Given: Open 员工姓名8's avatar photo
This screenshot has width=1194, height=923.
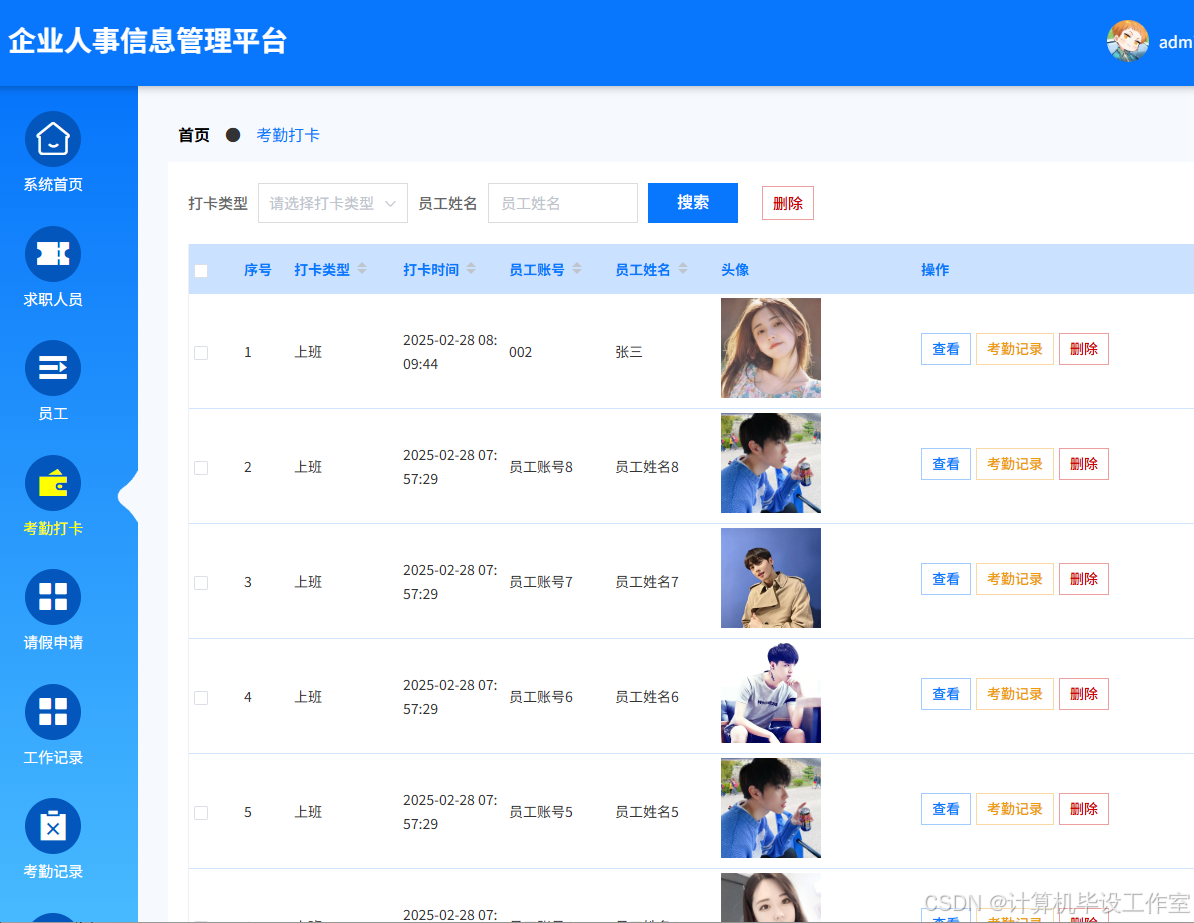Looking at the screenshot, I should point(771,463).
